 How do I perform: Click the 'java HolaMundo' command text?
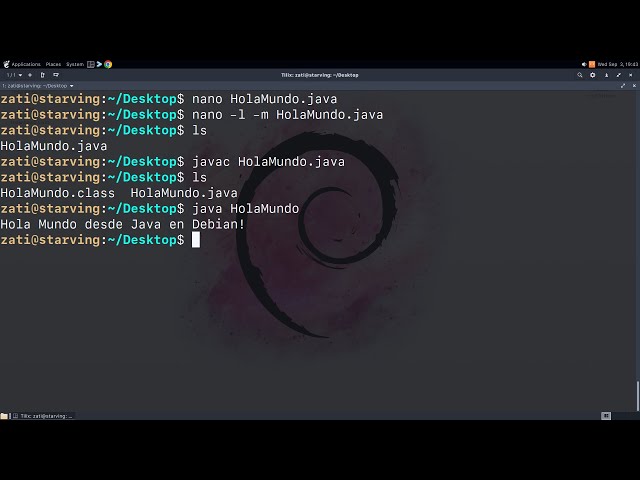click(x=245, y=209)
